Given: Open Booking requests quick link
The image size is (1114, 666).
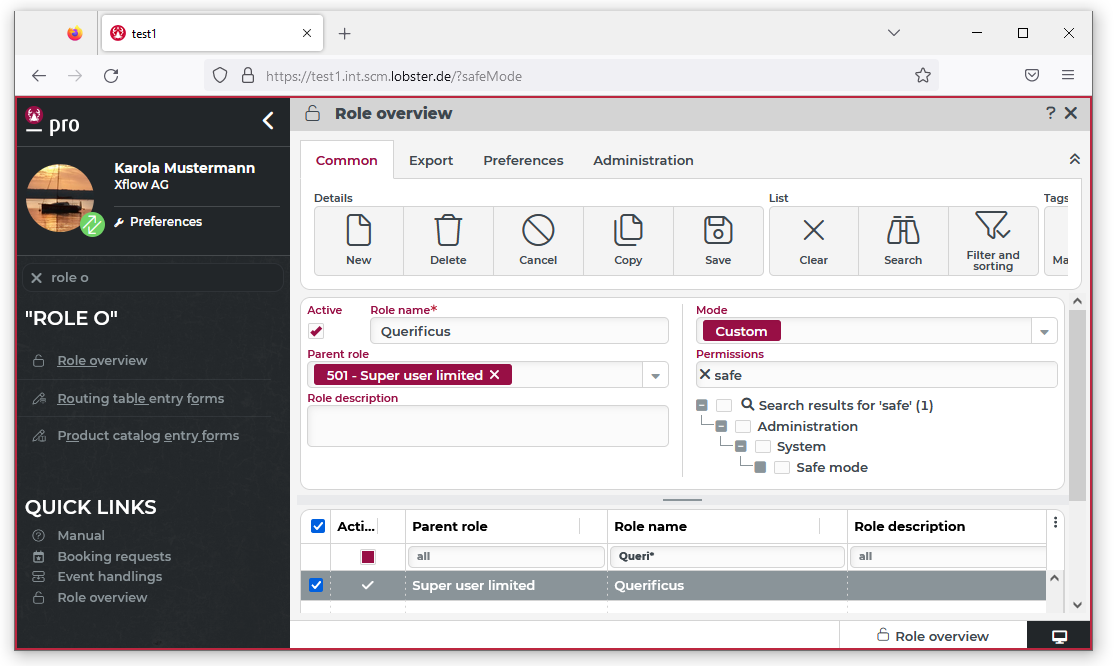Looking at the screenshot, I should 114,557.
